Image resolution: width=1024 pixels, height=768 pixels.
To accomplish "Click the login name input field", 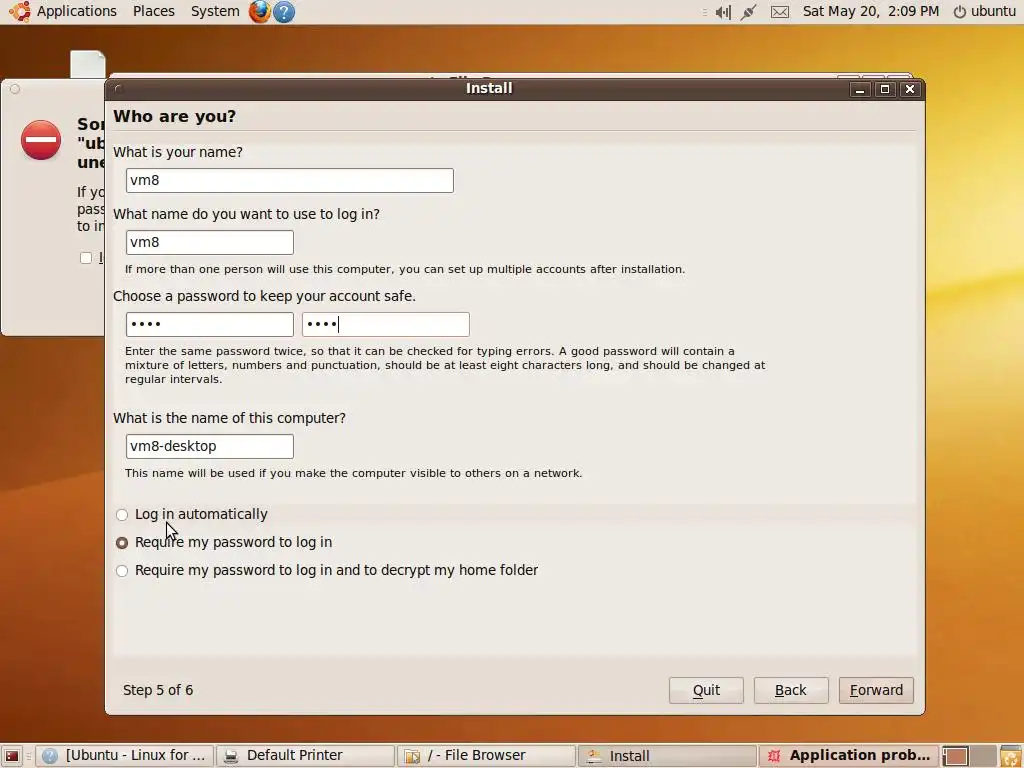I will click(210, 242).
